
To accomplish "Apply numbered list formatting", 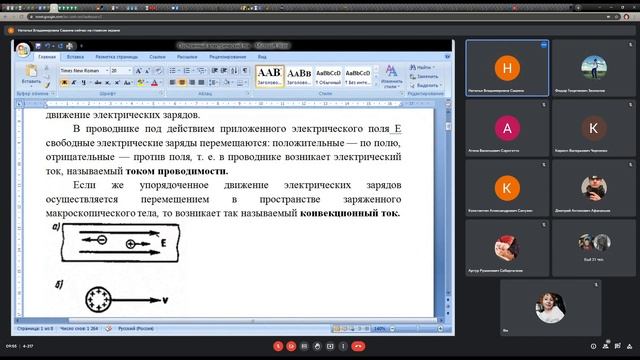I will [187, 71].
